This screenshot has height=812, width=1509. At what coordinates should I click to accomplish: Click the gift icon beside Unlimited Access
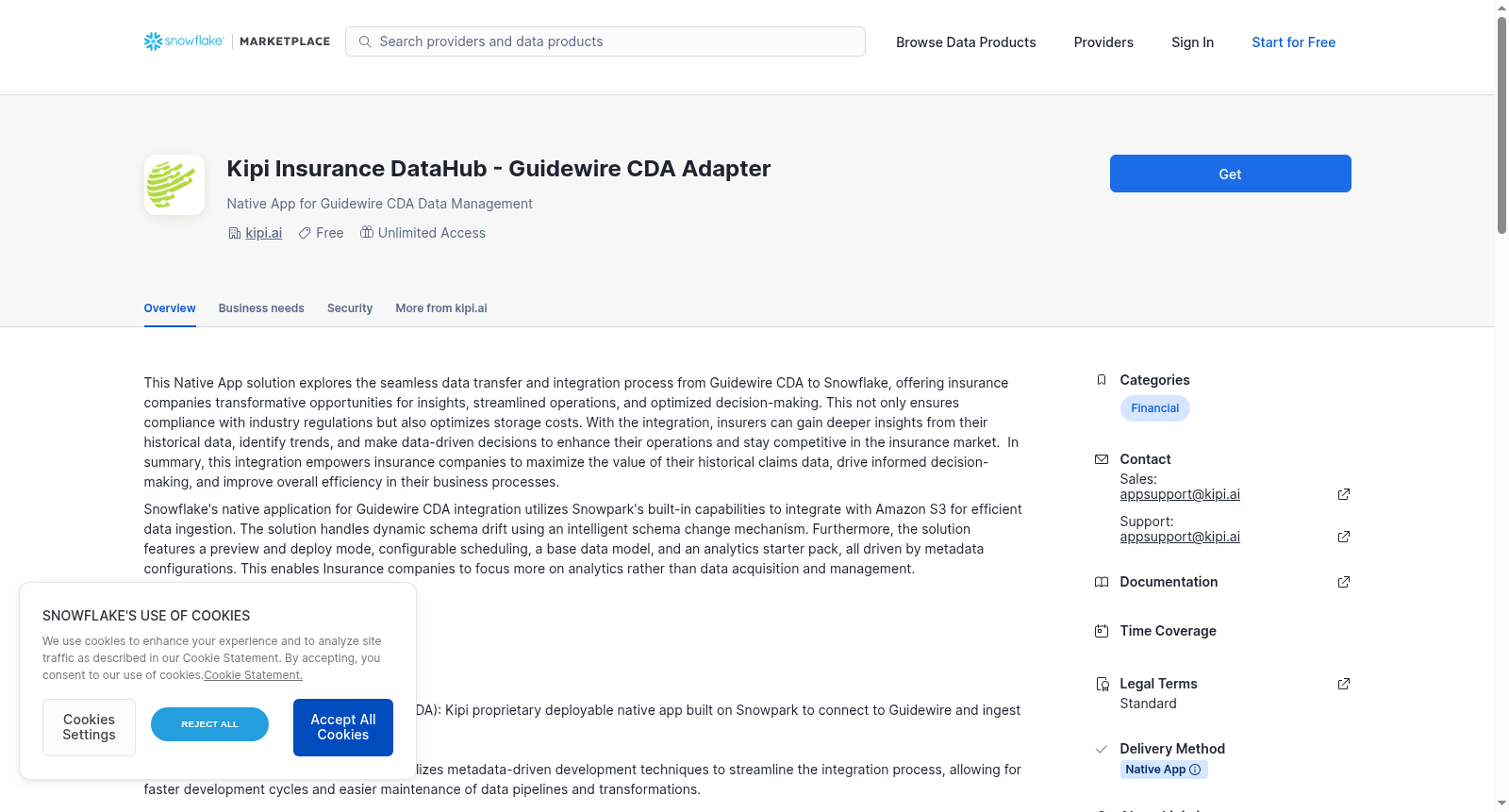tap(367, 232)
